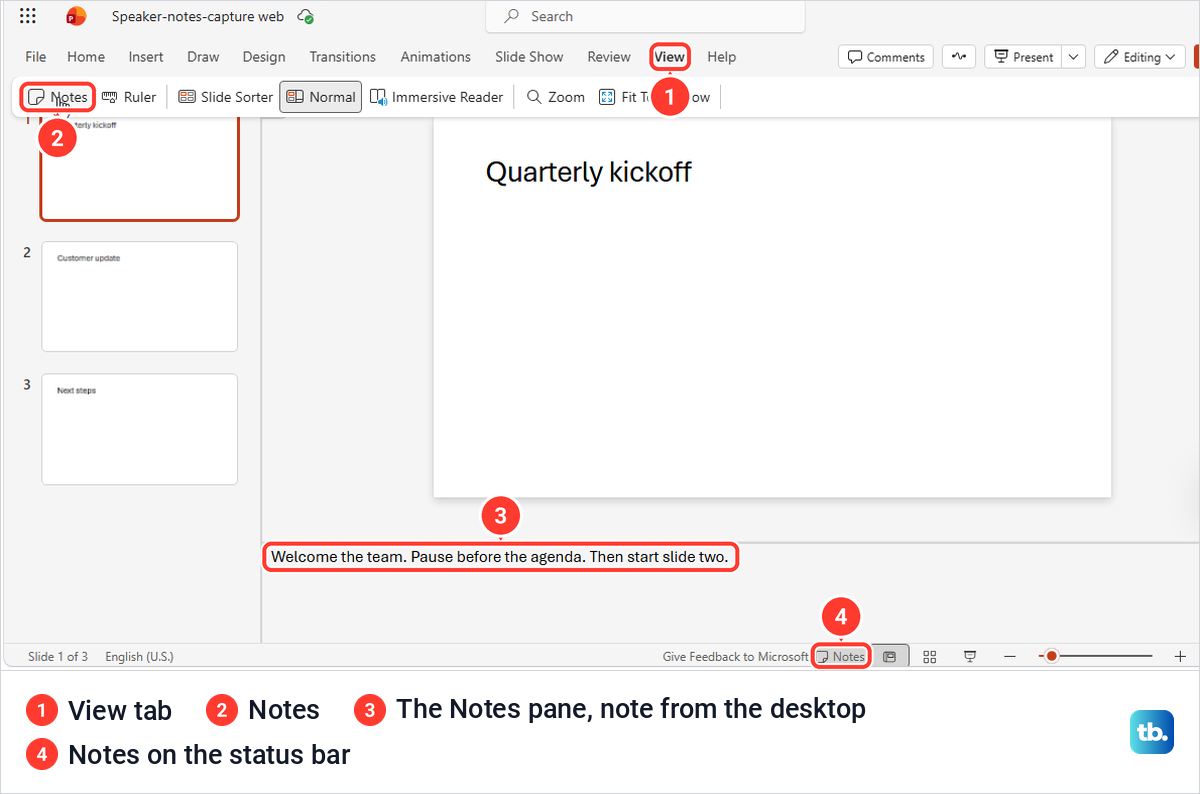Switch to the Draw tab
Image resolution: width=1200 pixels, height=794 pixels.
click(203, 57)
